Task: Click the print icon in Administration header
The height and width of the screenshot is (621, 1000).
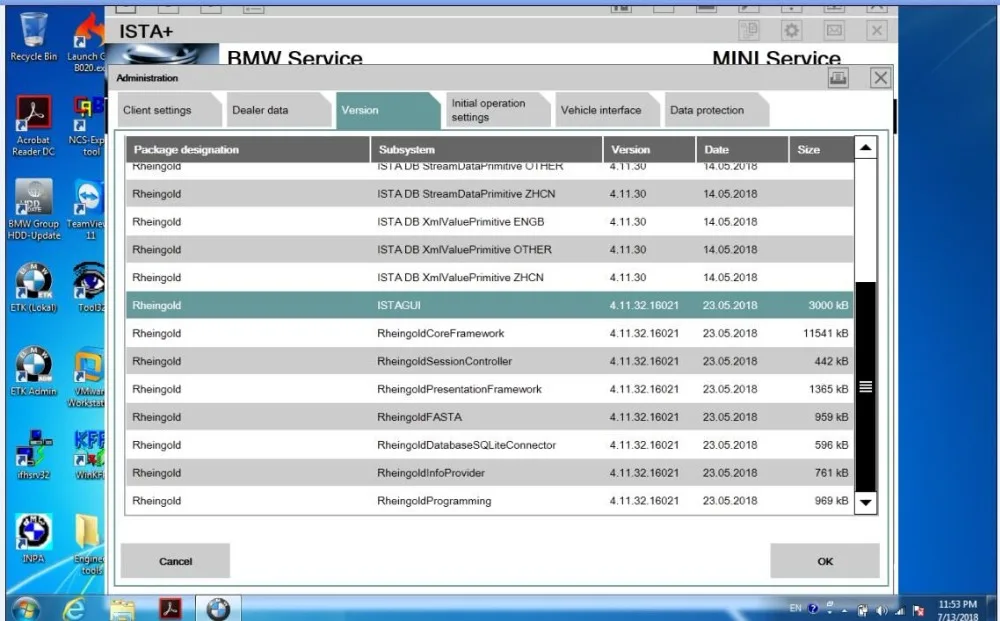Action: [838, 78]
